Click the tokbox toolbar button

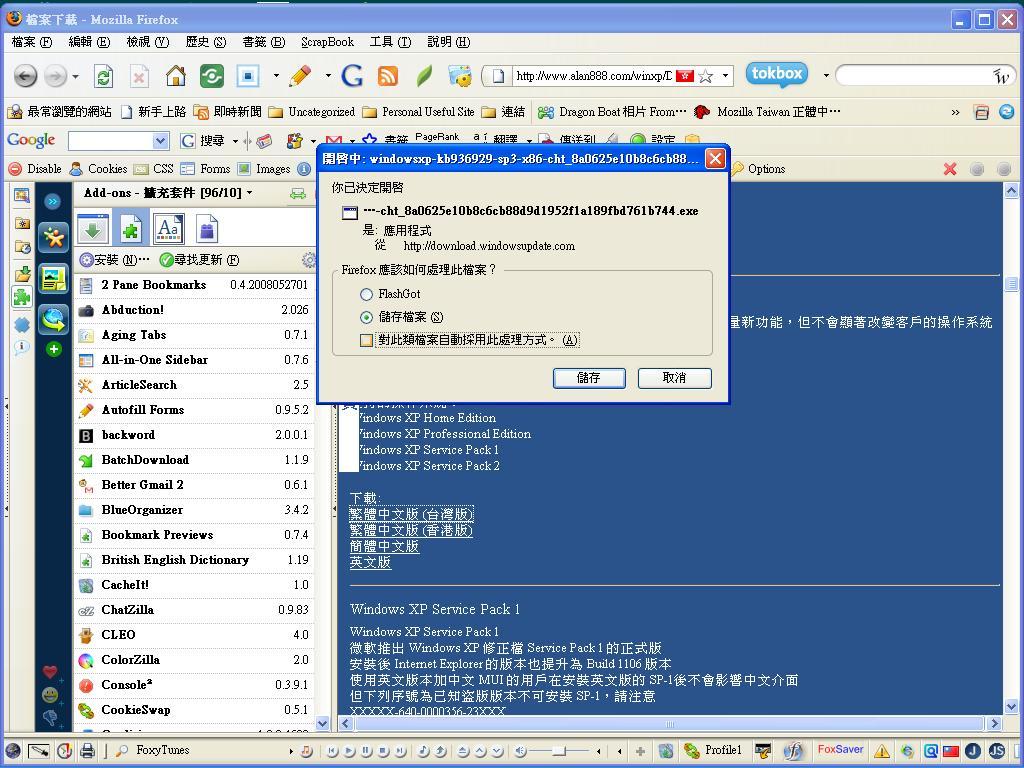(x=777, y=74)
